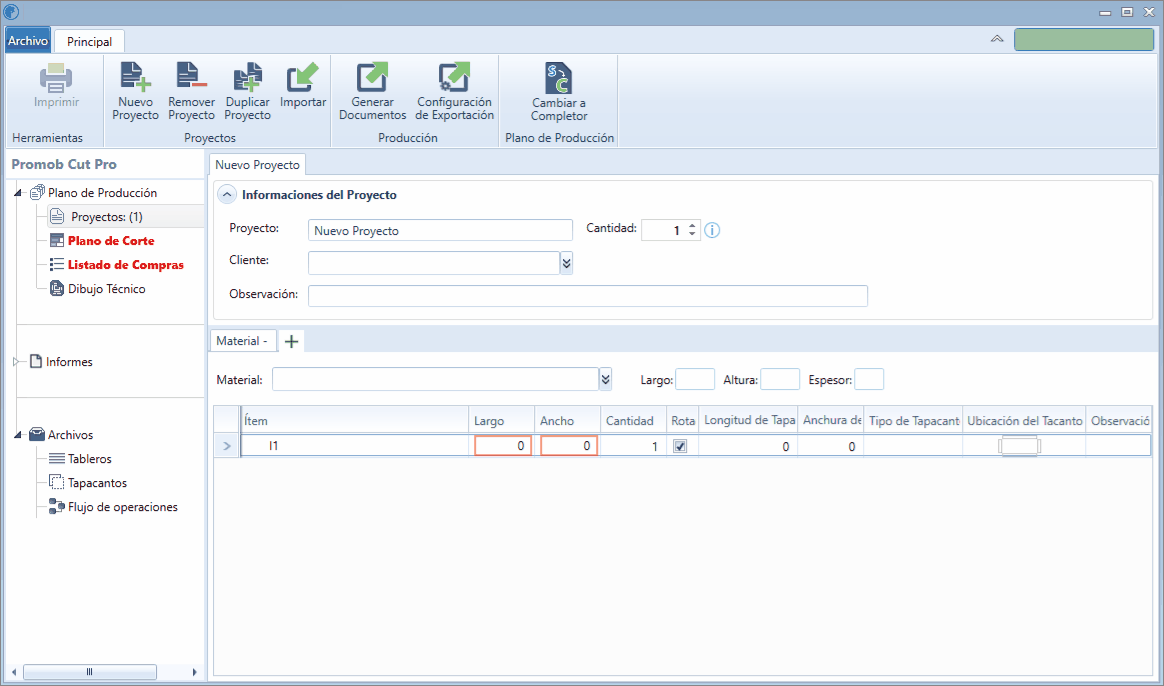Select the Nuevo Proyecto document tab
This screenshot has height=686, width=1164.
pos(258,165)
